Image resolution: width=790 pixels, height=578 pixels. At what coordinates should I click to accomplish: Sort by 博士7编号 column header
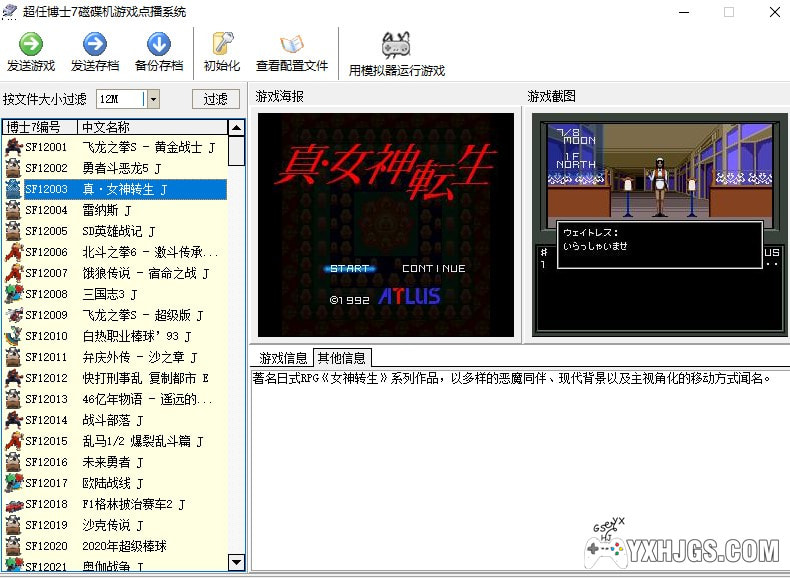(x=38, y=127)
